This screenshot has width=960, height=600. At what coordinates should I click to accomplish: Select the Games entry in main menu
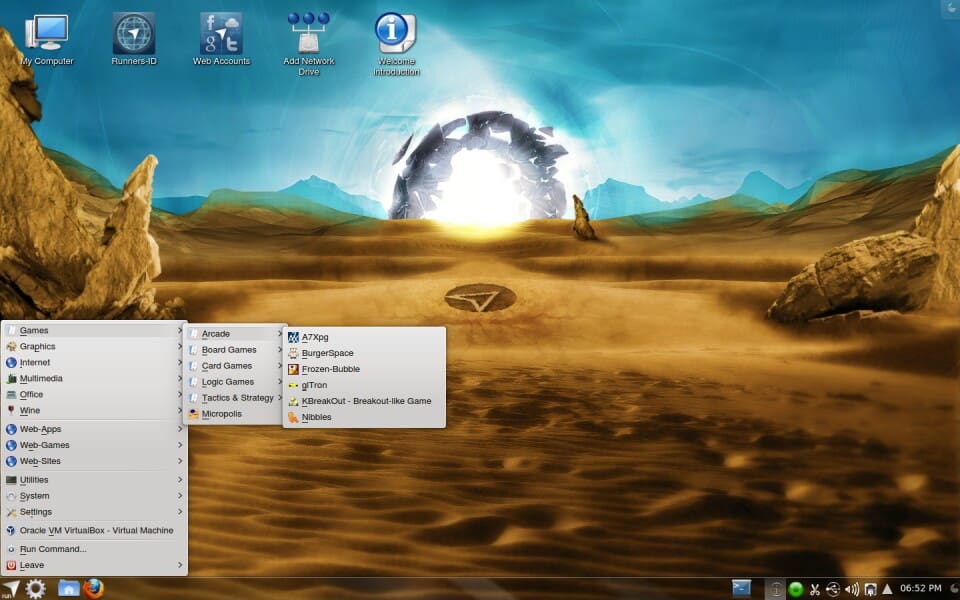94,330
